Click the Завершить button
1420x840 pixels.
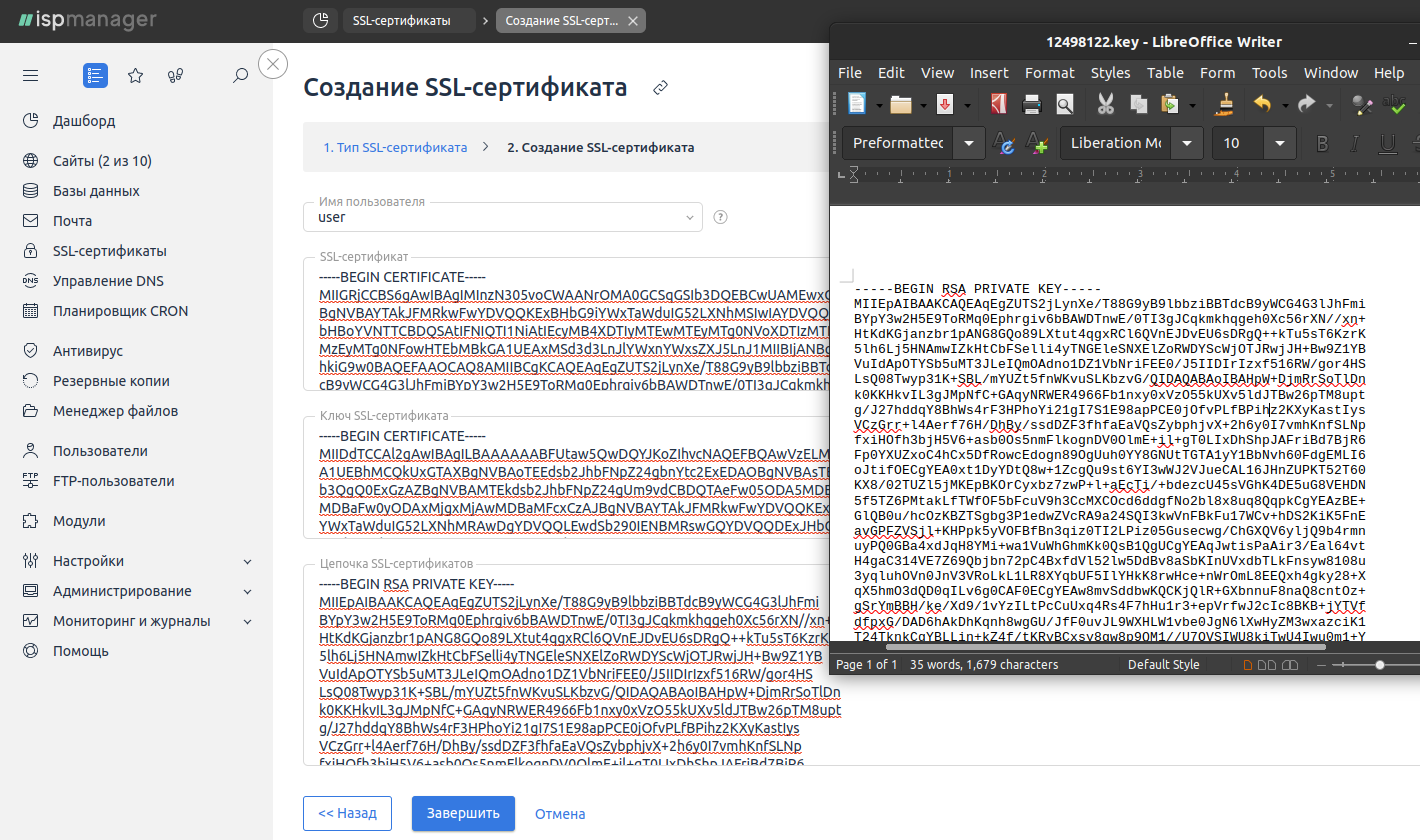coord(463,813)
